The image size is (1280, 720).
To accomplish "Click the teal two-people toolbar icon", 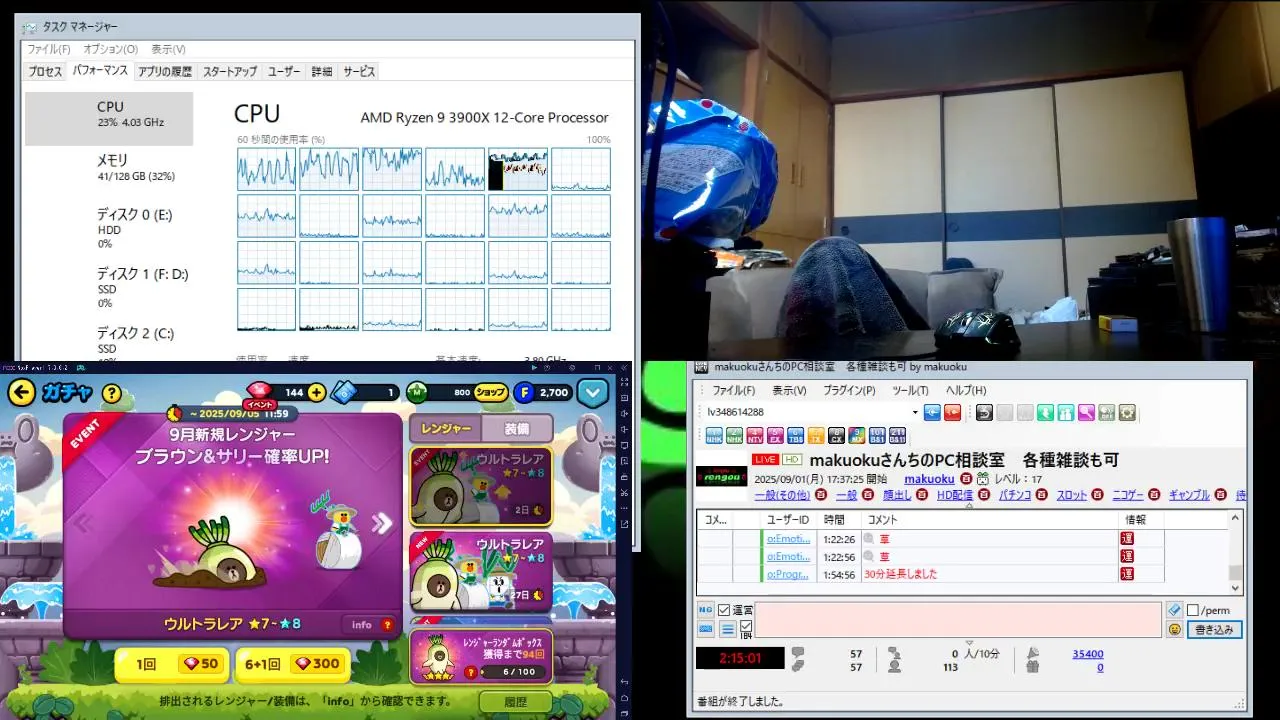I will [x=1066, y=412].
